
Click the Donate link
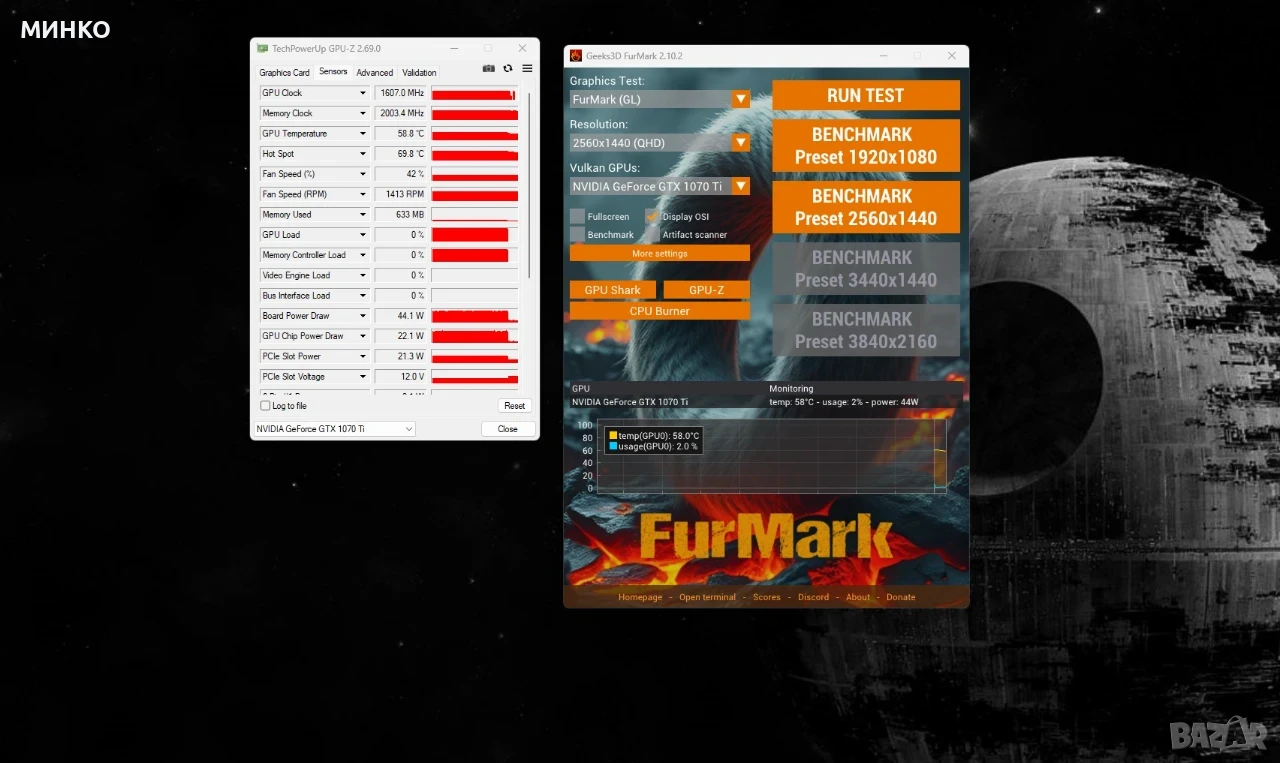click(x=901, y=597)
